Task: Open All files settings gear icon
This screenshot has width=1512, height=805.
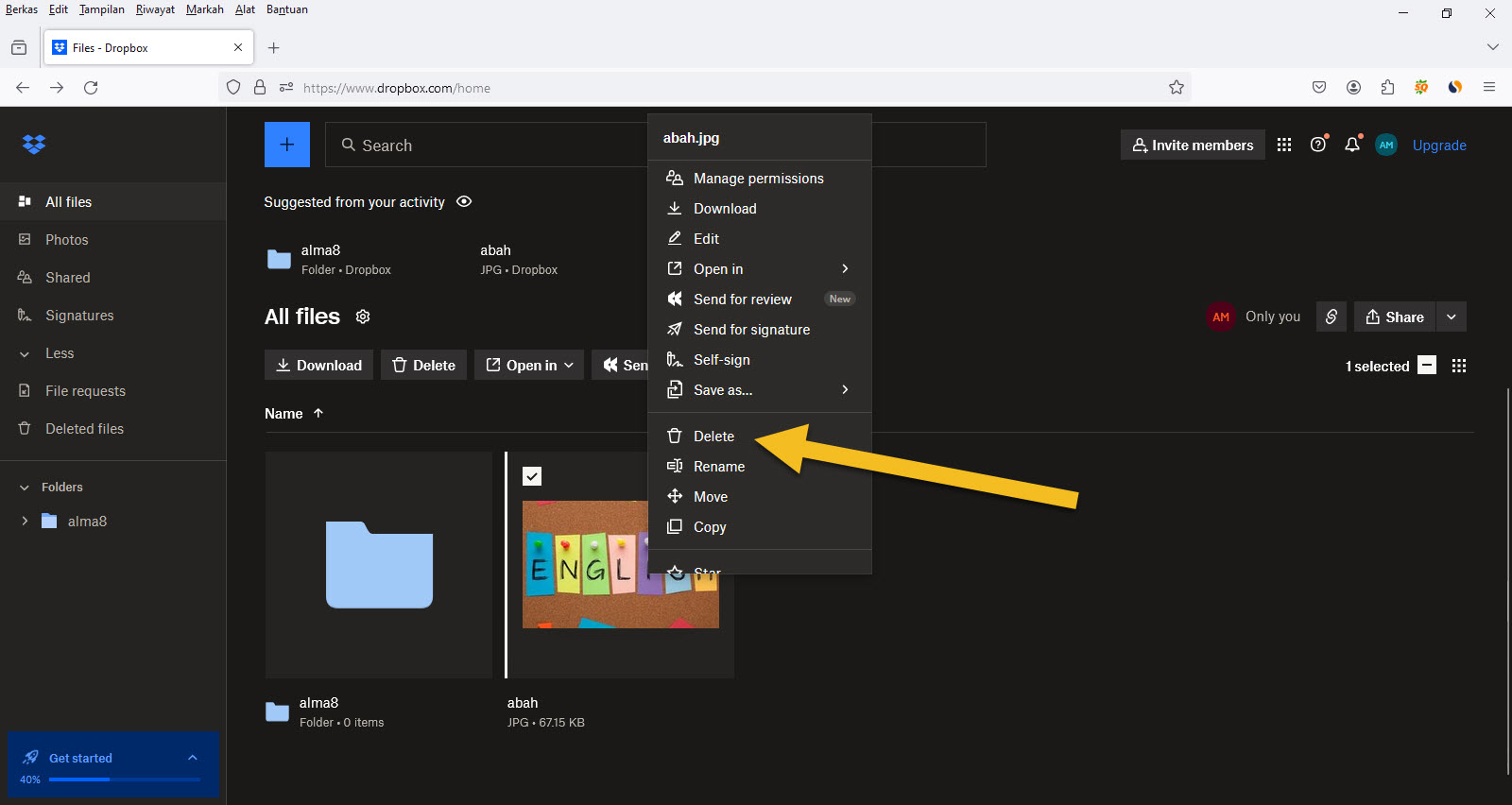Action: point(363,317)
